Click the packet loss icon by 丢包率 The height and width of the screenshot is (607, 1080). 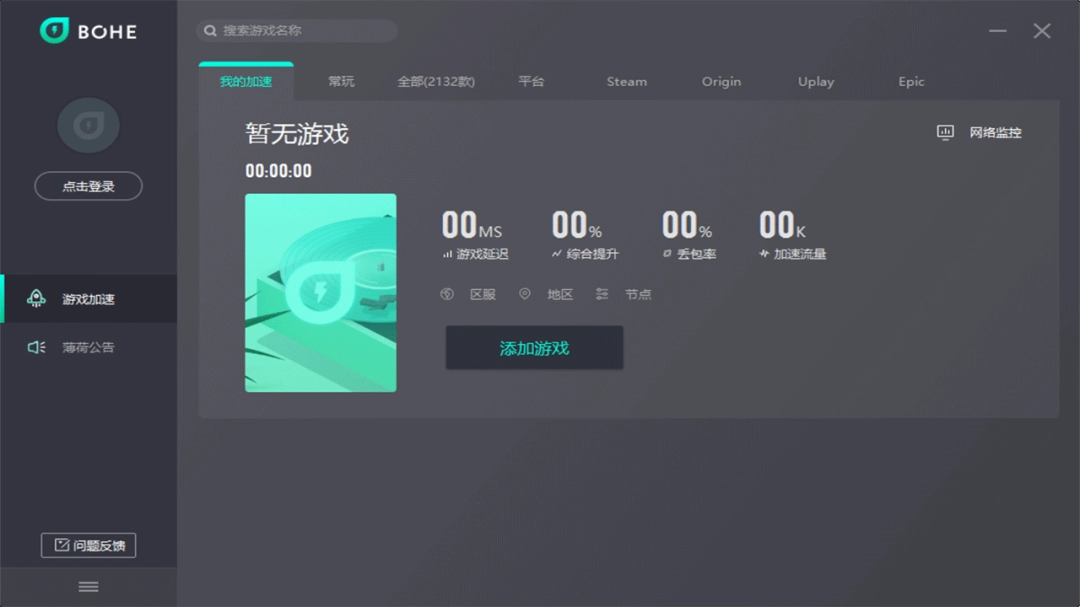(x=667, y=254)
